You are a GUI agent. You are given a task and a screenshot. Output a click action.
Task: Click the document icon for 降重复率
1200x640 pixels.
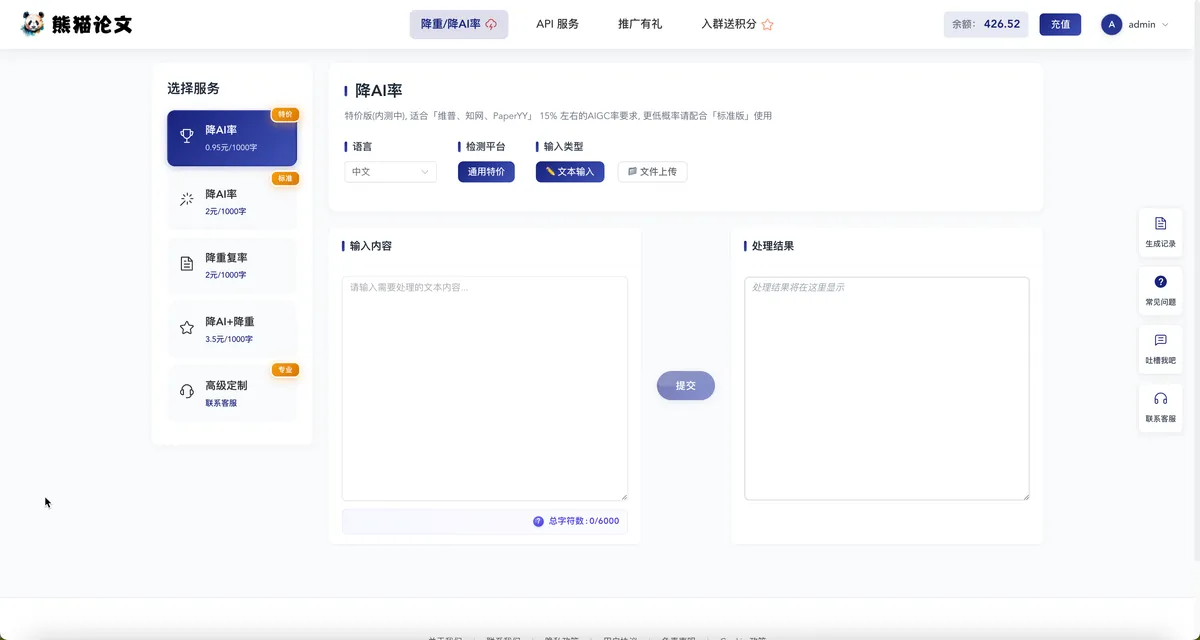[x=186, y=264]
